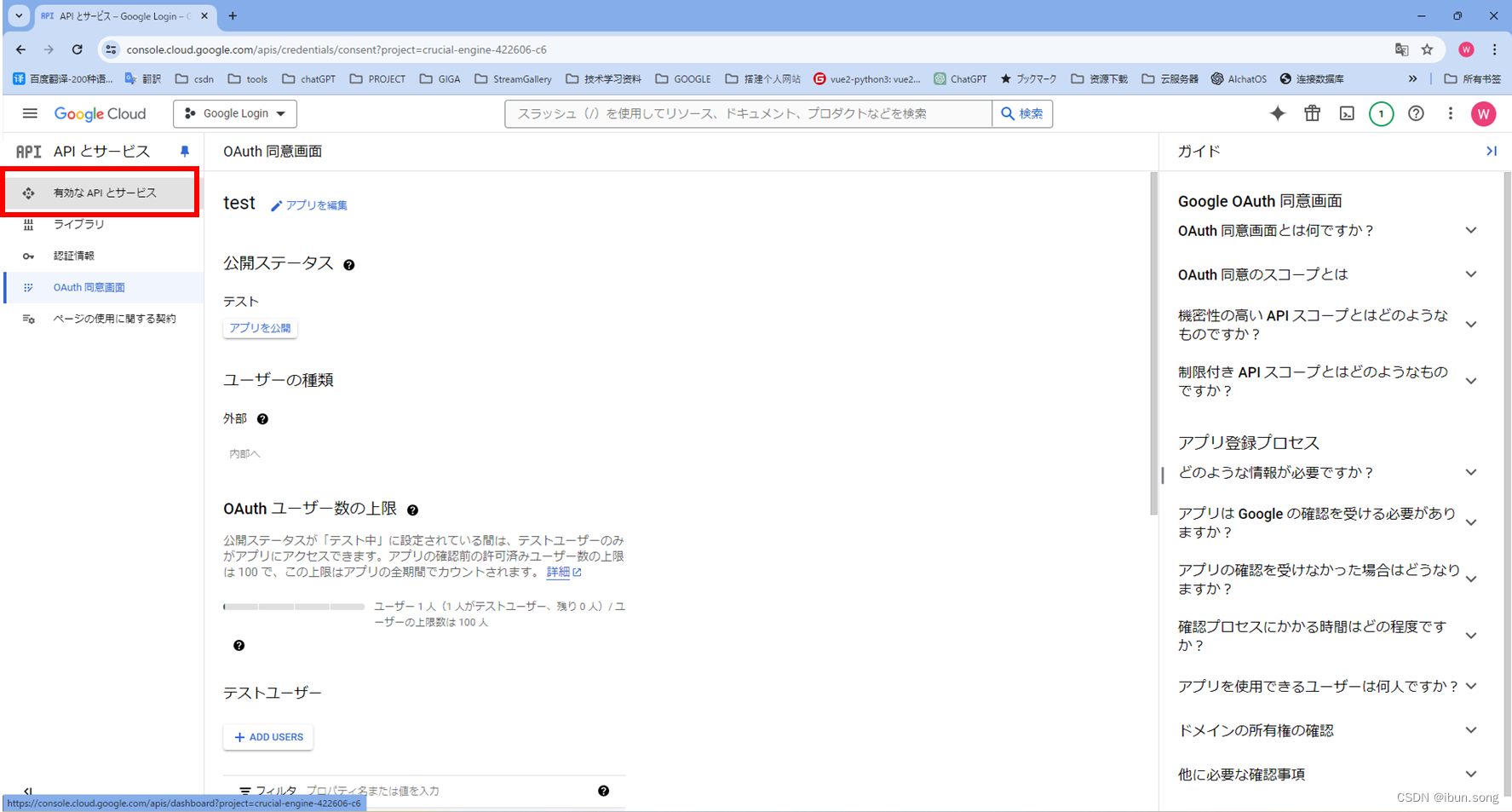Activate the Cloud Shell terminal icon

(1347, 113)
